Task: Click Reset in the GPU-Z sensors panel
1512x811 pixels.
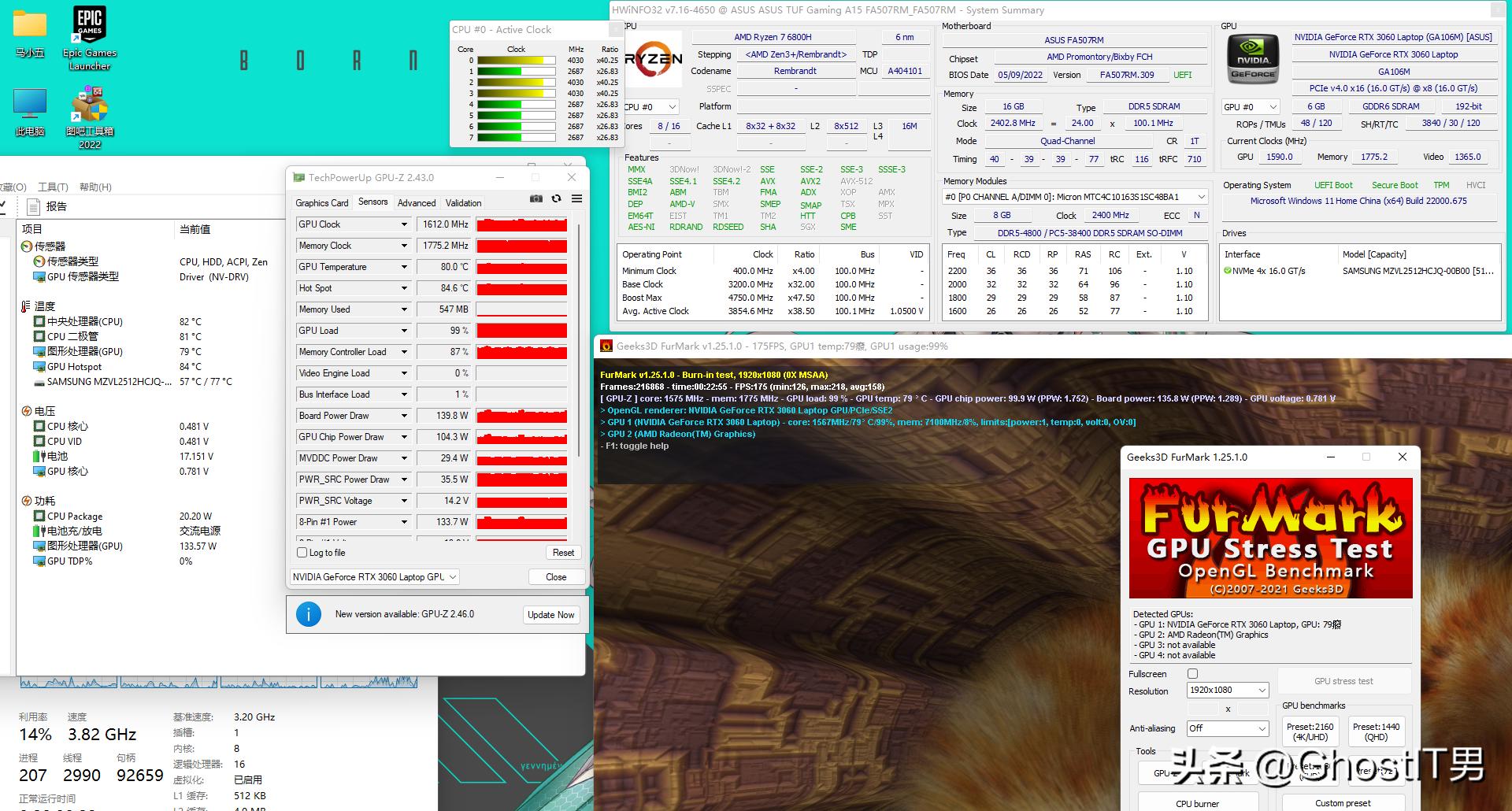Action: 563,553
